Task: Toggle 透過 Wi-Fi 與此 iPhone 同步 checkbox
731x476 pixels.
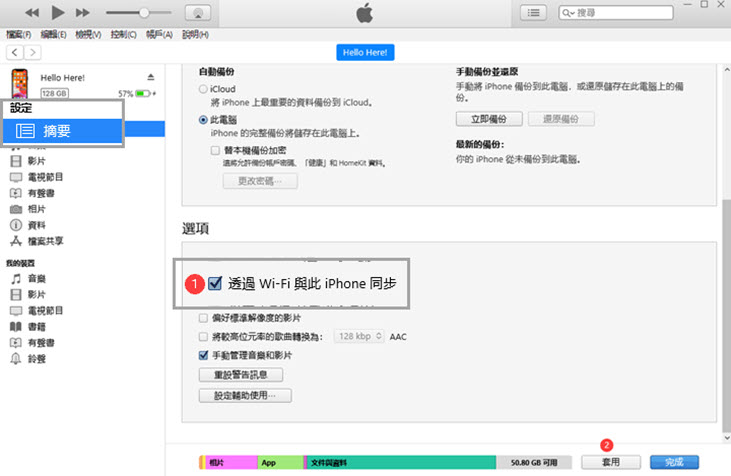Action: (215, 283)
